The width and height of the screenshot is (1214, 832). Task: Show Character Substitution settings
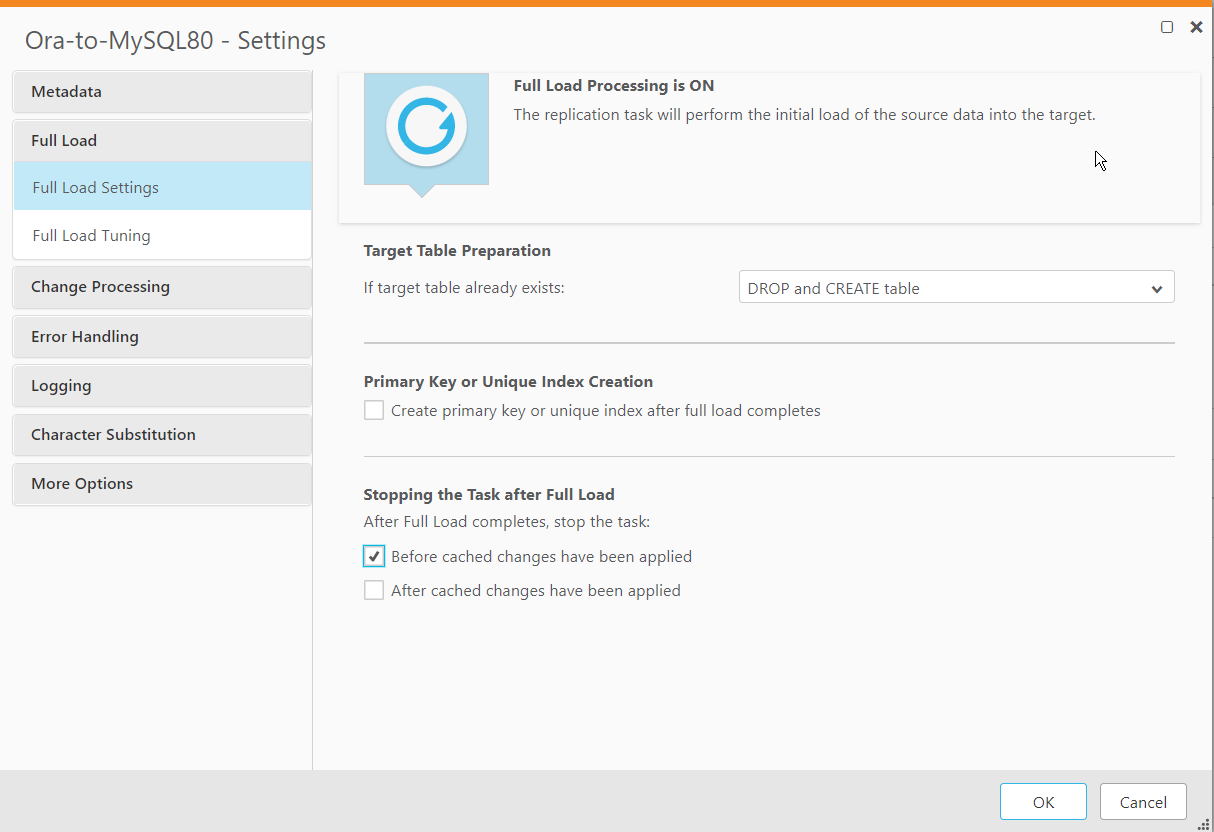coord(162,435)
